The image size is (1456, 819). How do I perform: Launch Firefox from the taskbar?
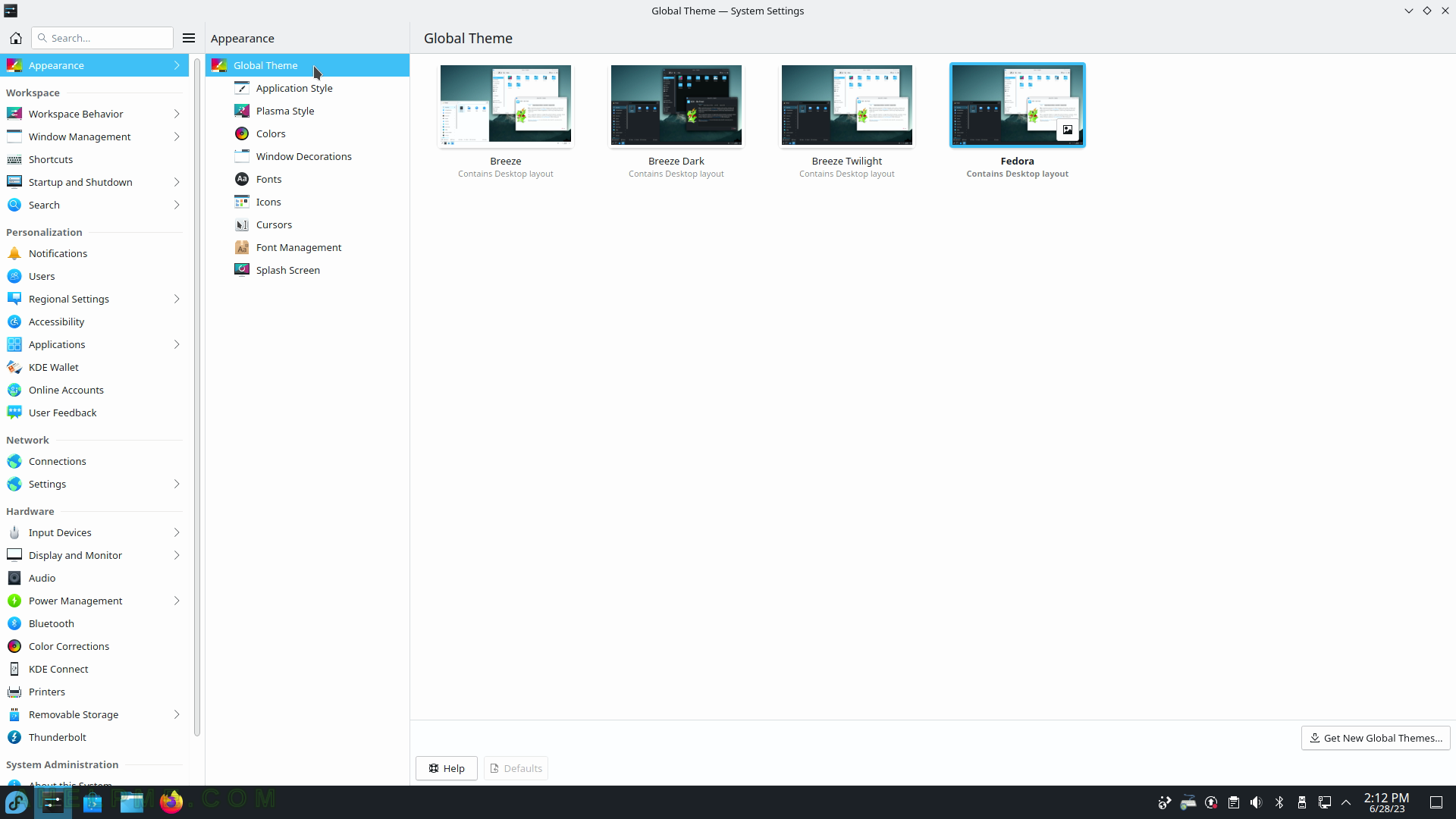(x=171, y=802)
